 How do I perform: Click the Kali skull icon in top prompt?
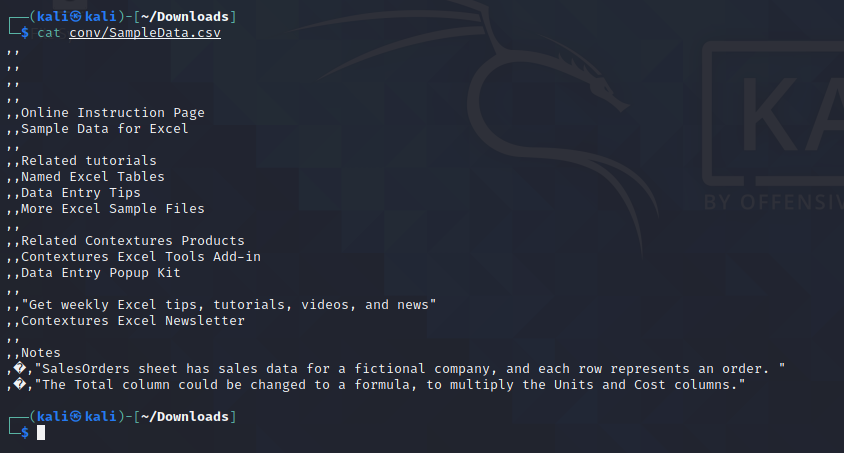[x=76, y=17]
